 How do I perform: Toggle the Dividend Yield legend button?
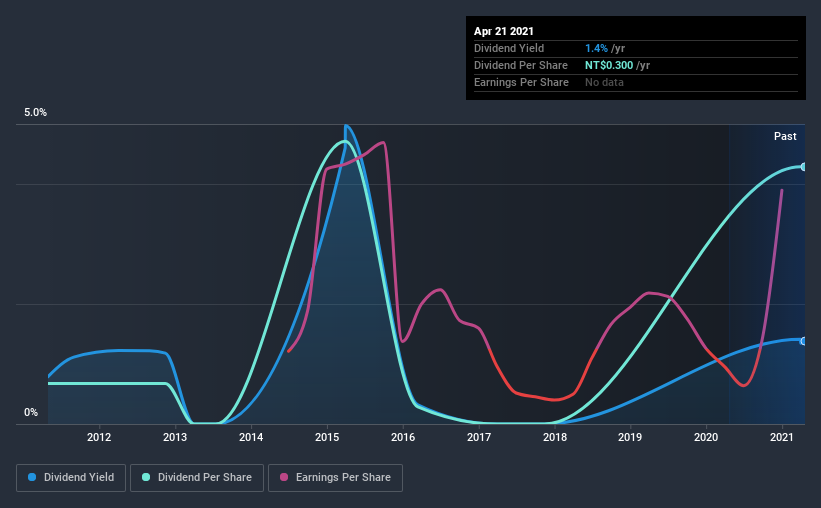[x=71, y=478]
